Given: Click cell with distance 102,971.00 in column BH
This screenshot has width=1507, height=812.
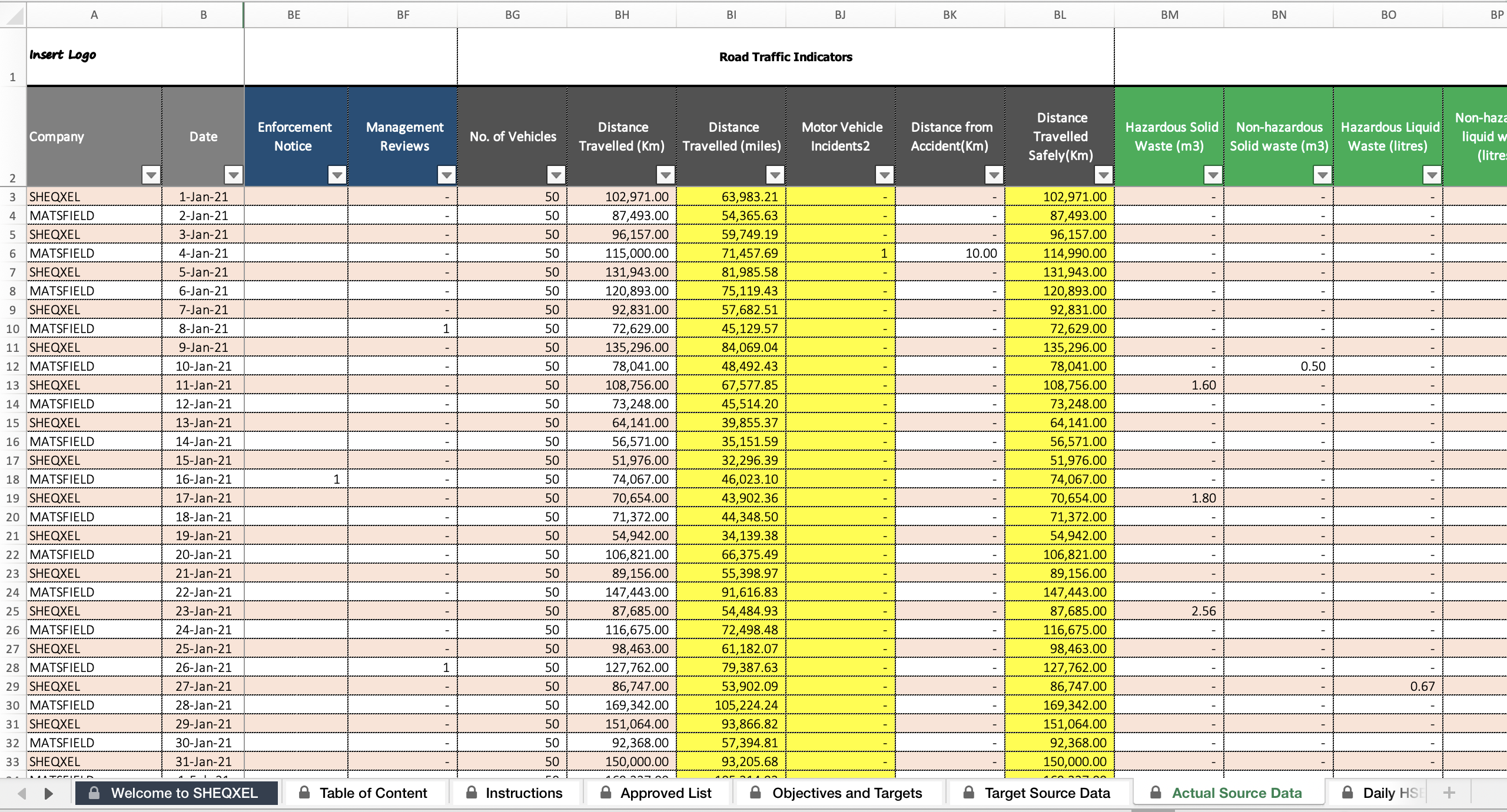Looking at the screenshot, I should 622,197.
